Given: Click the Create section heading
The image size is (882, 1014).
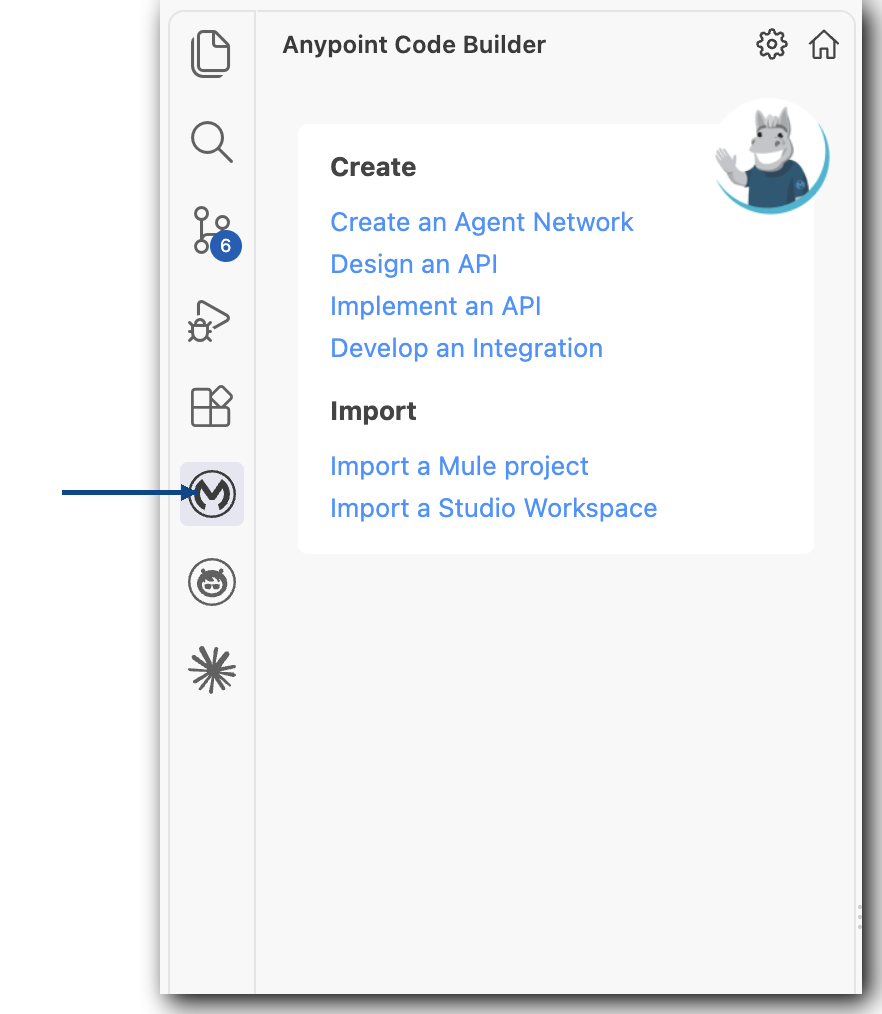Looking at the screenshot, I should (373, 167).
